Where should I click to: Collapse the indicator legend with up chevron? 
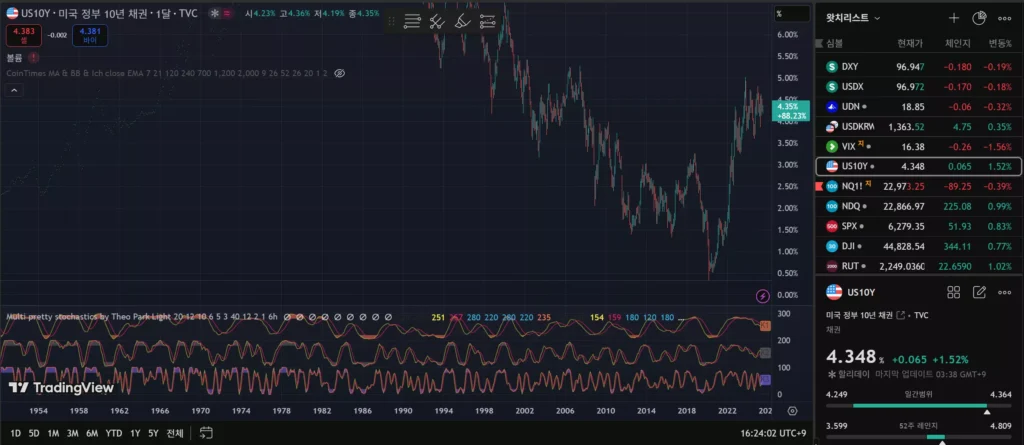[14, 91]
